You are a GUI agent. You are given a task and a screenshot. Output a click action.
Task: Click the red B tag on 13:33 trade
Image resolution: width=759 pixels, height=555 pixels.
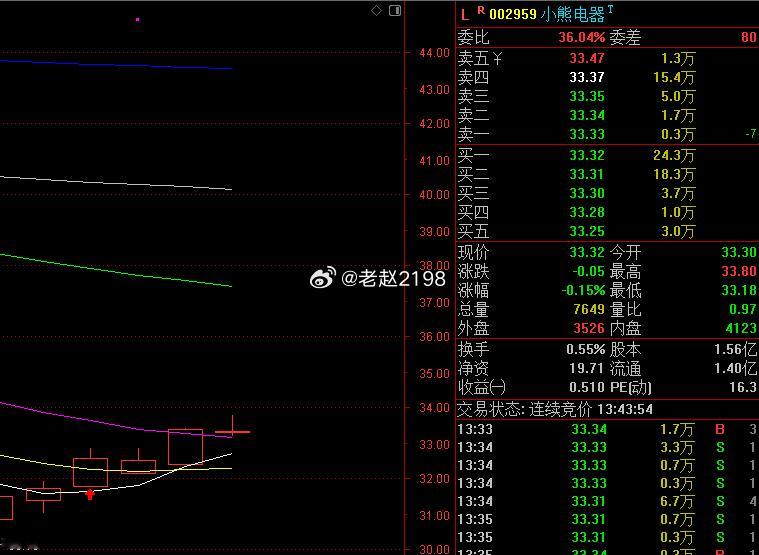pos(720,429)
